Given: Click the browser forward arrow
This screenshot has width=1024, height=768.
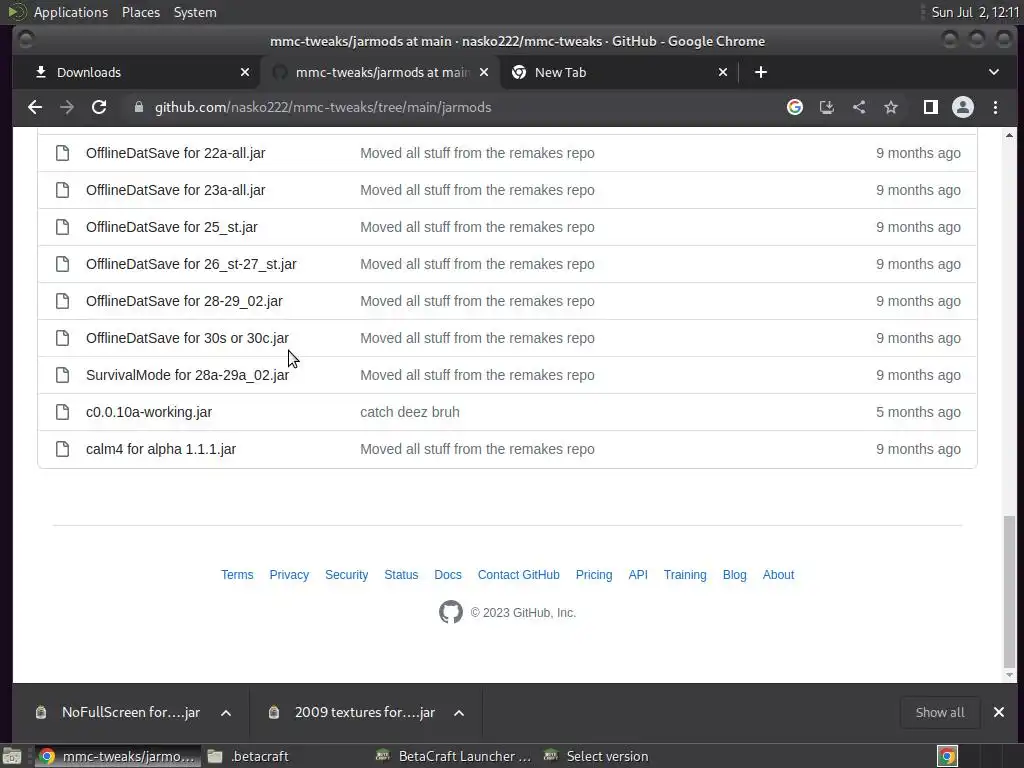Looking at the screenshot, I should coord(67,107).
